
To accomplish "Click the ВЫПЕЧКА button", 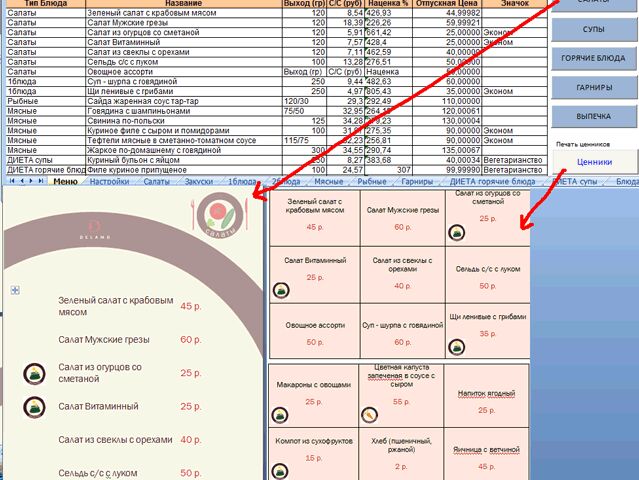I will pyautogui.click(x=593, y=117).
